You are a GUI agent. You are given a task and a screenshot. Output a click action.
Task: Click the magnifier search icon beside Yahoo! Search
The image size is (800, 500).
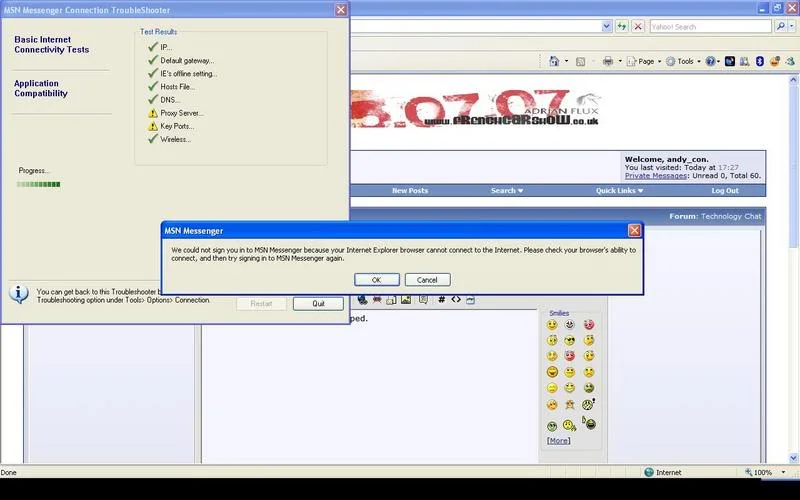780,26
